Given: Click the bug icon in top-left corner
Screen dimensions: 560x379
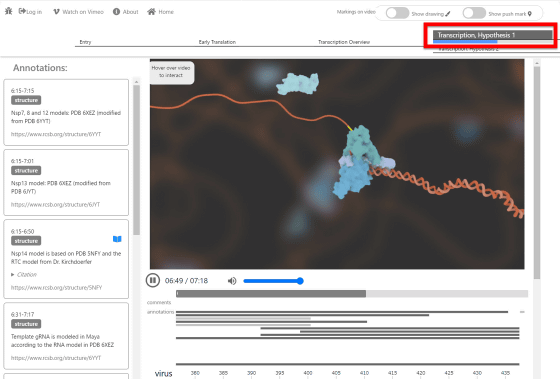Looking at the screenshot, I should point(9,11).
